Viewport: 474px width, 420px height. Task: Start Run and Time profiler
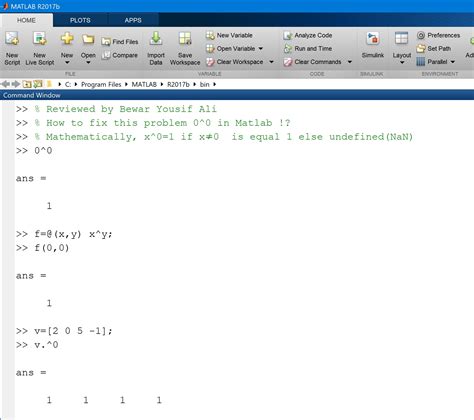pyautogui.click(x=308, y=49)
